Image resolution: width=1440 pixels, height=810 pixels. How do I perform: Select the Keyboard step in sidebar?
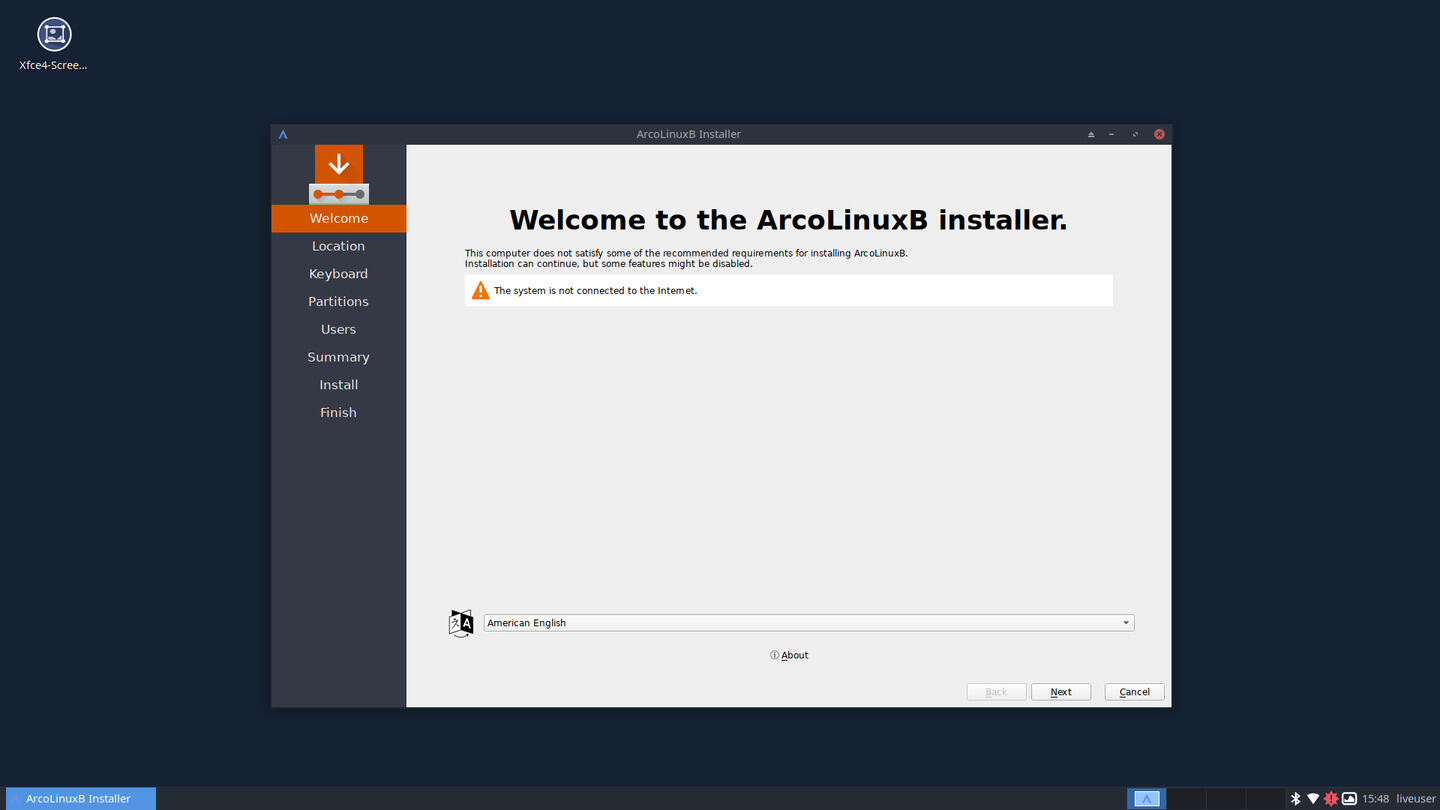pyautogui.click(x=339, y=274)
